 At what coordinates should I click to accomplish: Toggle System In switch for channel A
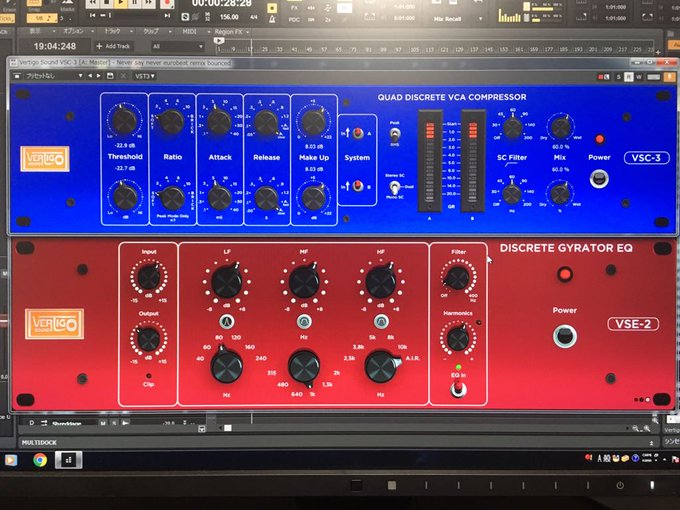(357, 133)
